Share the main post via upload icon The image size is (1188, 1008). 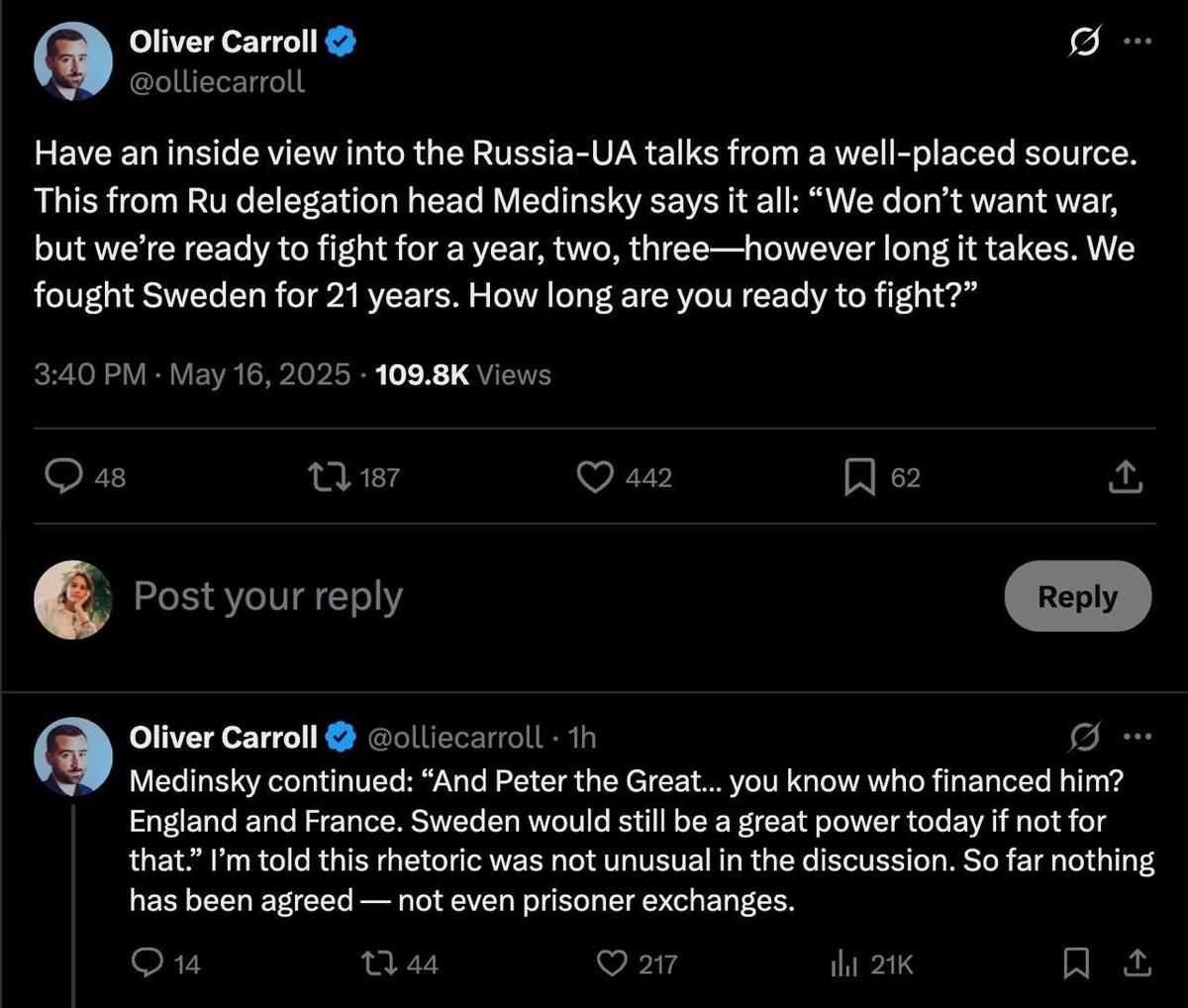1125,477
